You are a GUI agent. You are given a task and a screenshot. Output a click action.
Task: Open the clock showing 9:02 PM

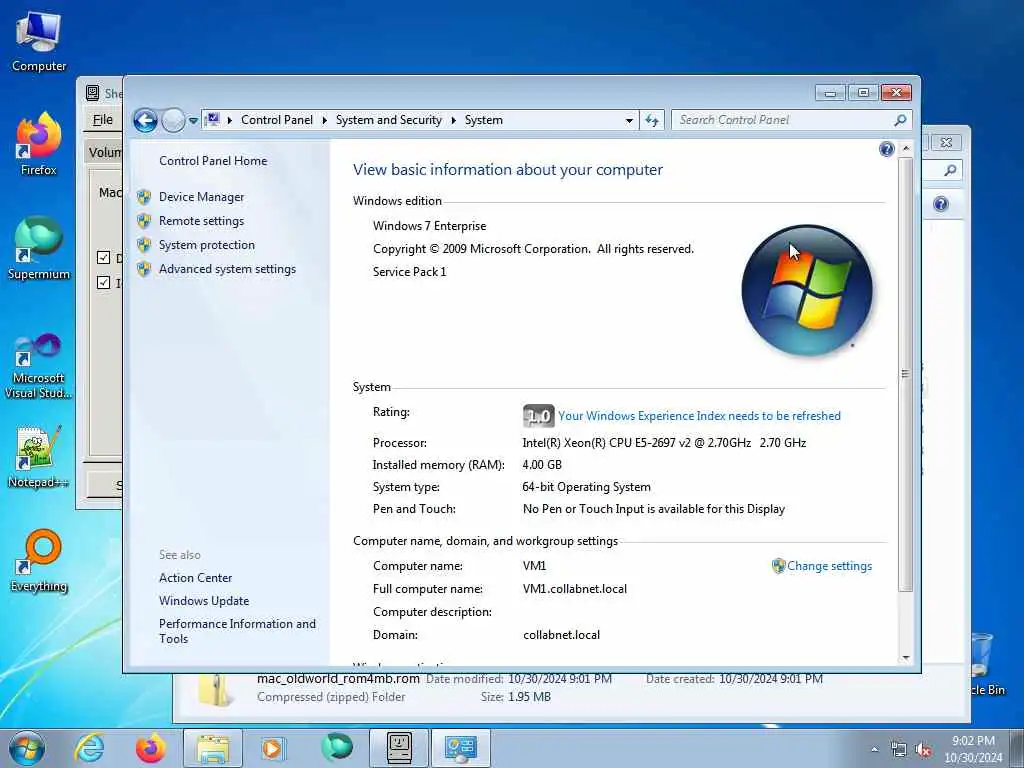click(973, 748)
